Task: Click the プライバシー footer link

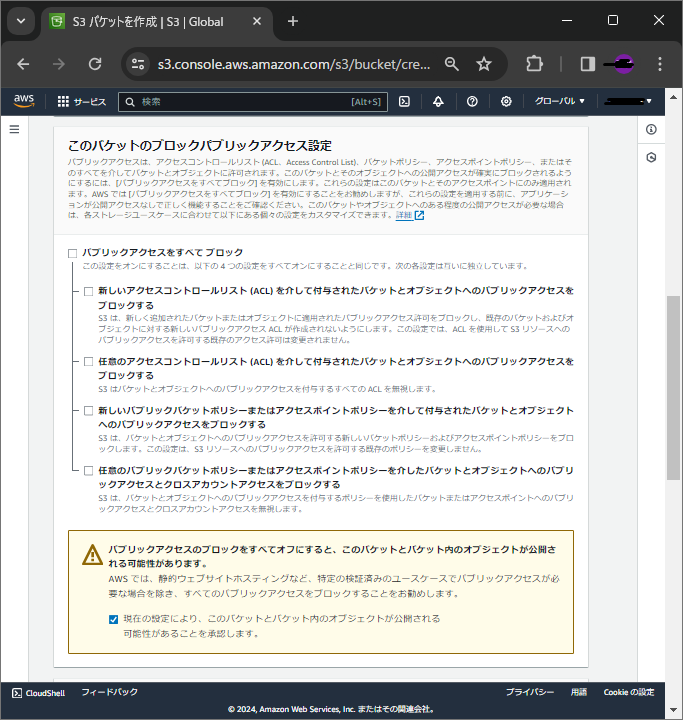Action: tap(530, 692)
